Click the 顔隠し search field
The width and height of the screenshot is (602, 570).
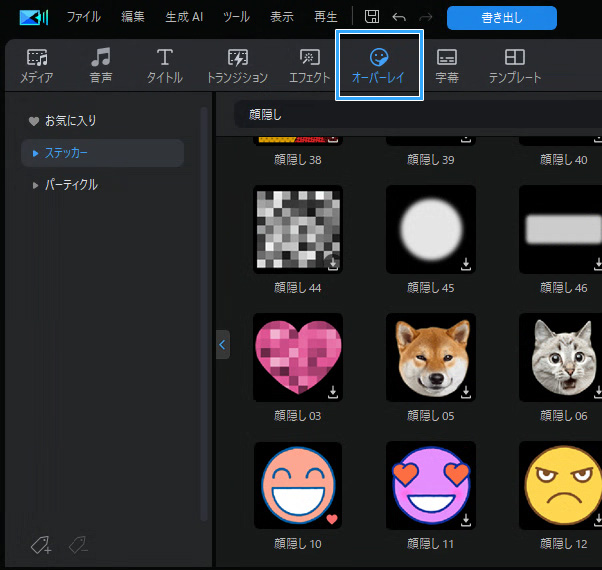point(418,114)
